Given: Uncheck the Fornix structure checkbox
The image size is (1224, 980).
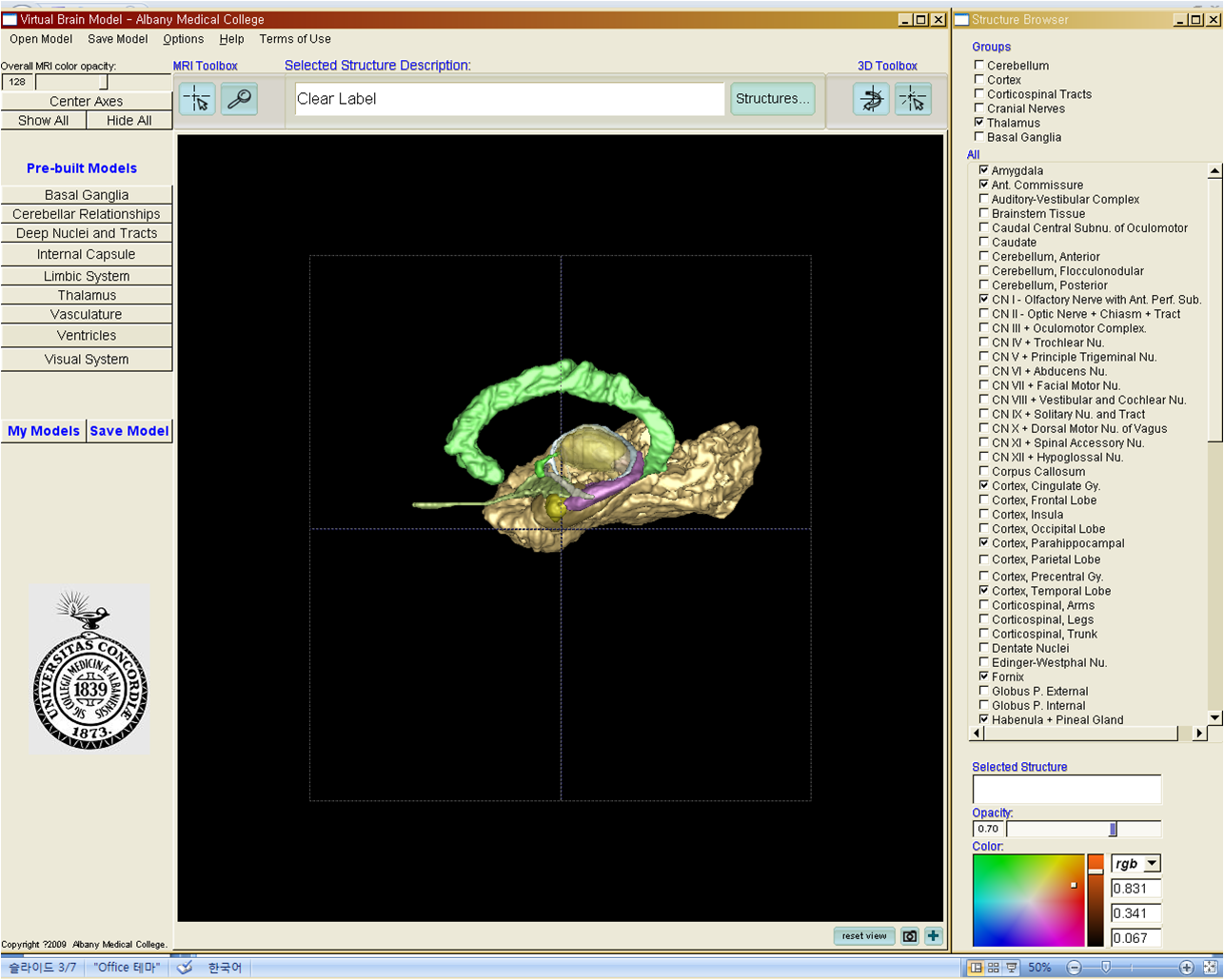Looking at the screenshot, I should coord(984,676).
